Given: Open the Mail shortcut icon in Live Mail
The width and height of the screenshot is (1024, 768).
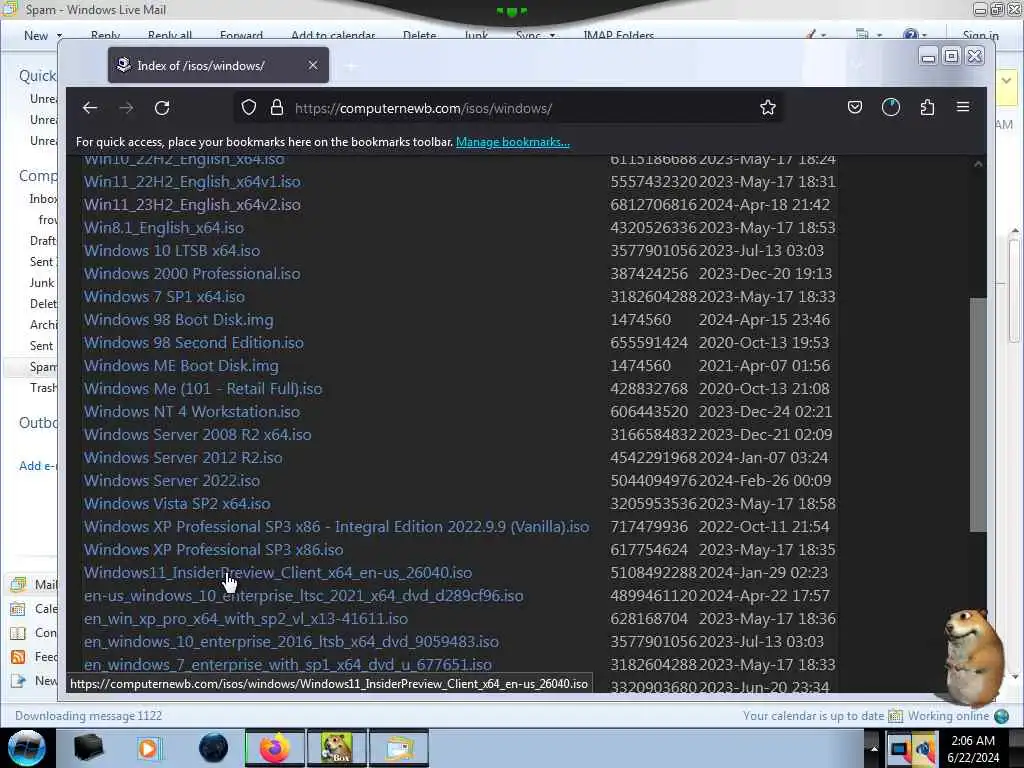Looking at the screenshot, I should pyautogui.click(x=19, y=584).
